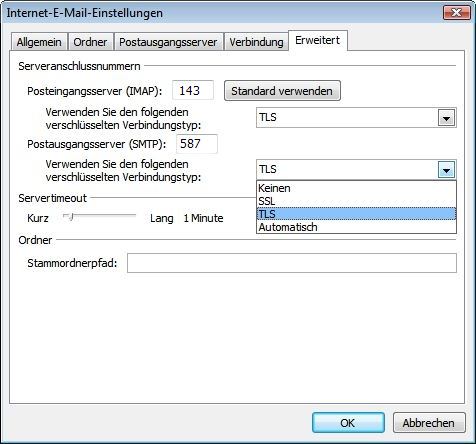Screen dimensions: 476x444
Task: Click the Standard verwenden button
Action: click(x=282, y=91)
